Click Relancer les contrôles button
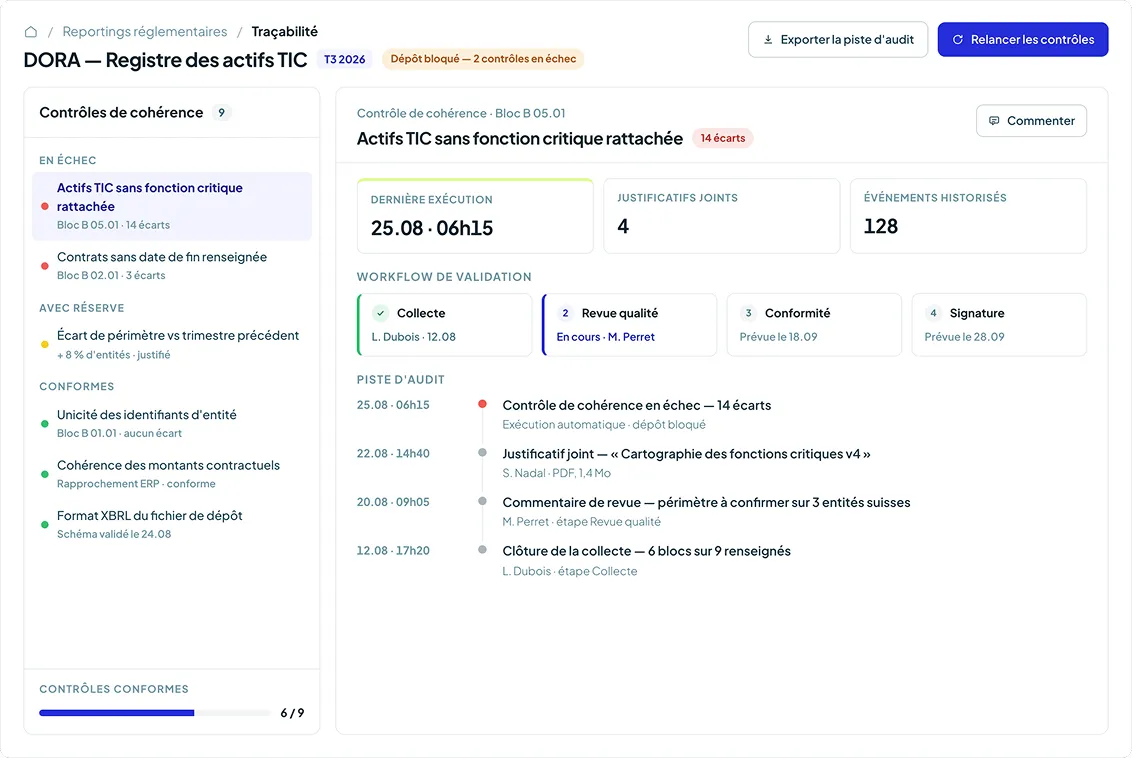Screen dimensions: 1137x758 (1022, 40)
